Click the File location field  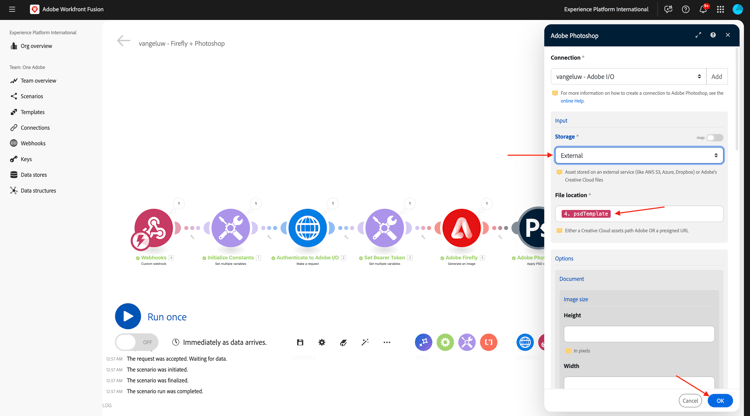pos(639,214)
